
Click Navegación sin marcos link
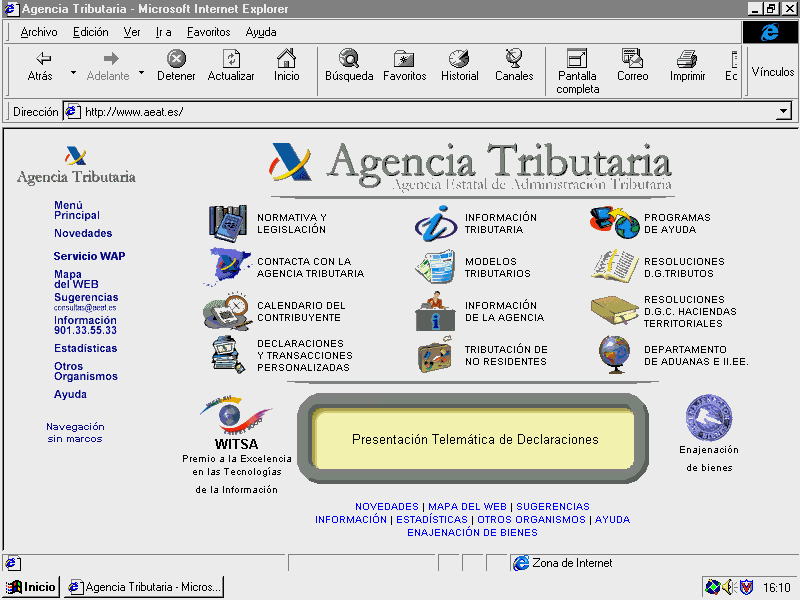pos(75,433)
